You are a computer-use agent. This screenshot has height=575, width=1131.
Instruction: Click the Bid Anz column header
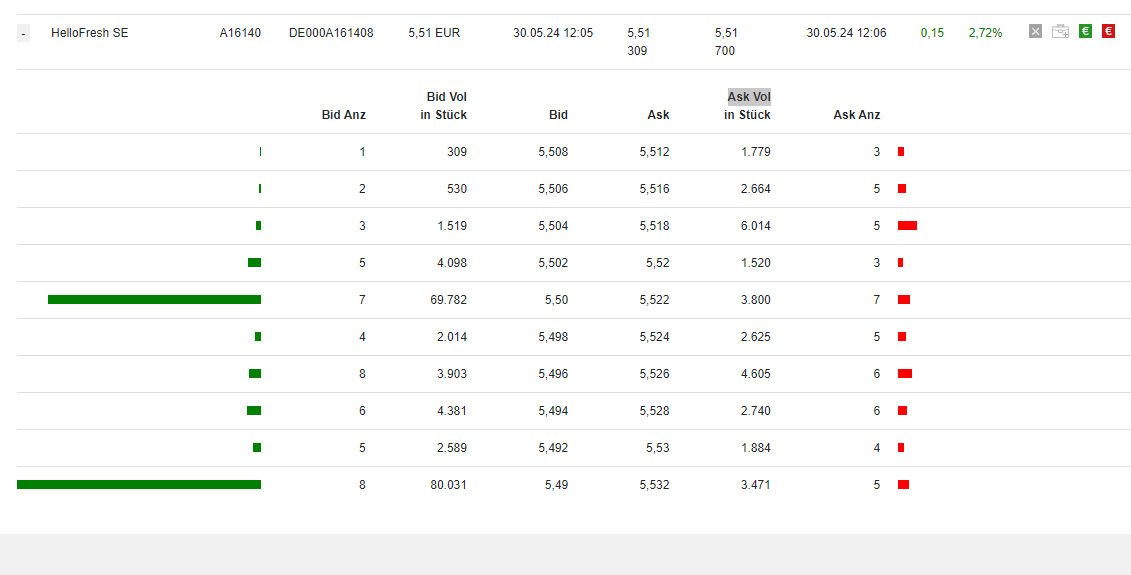(x=343, y=115)
